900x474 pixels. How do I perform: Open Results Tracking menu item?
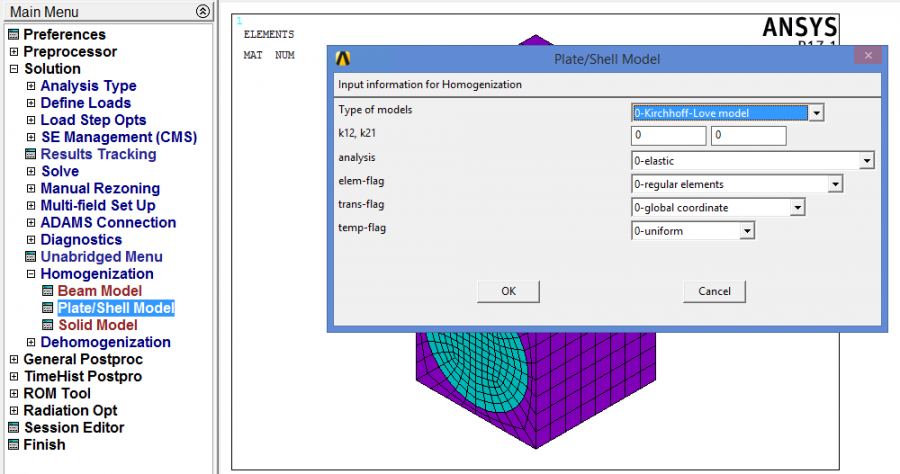(x=98, y=154)
